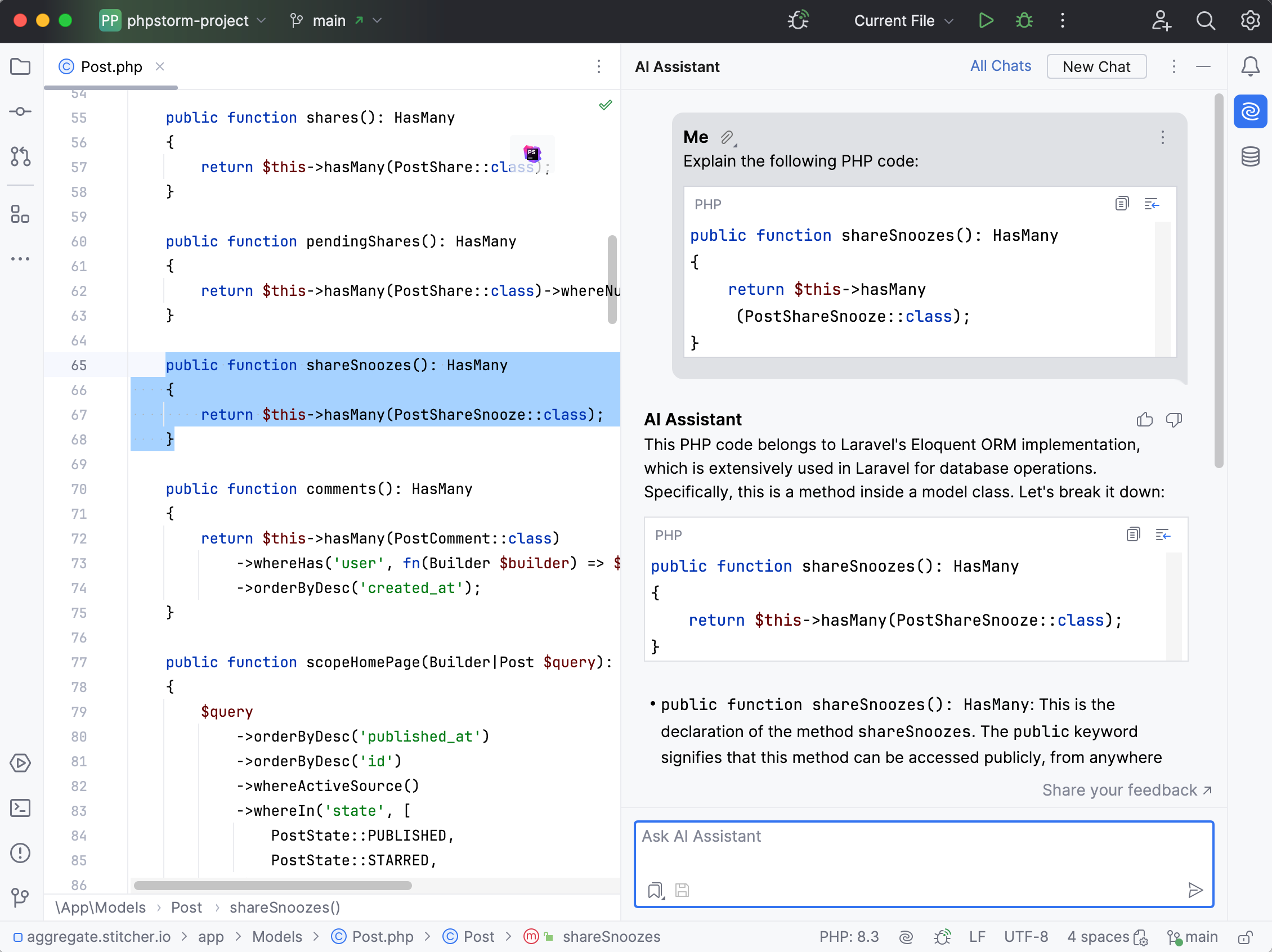The width and height of the screenshot is (1272, 952).
Task: Show more tool windows ellipsis
Action: click(20, 259)
